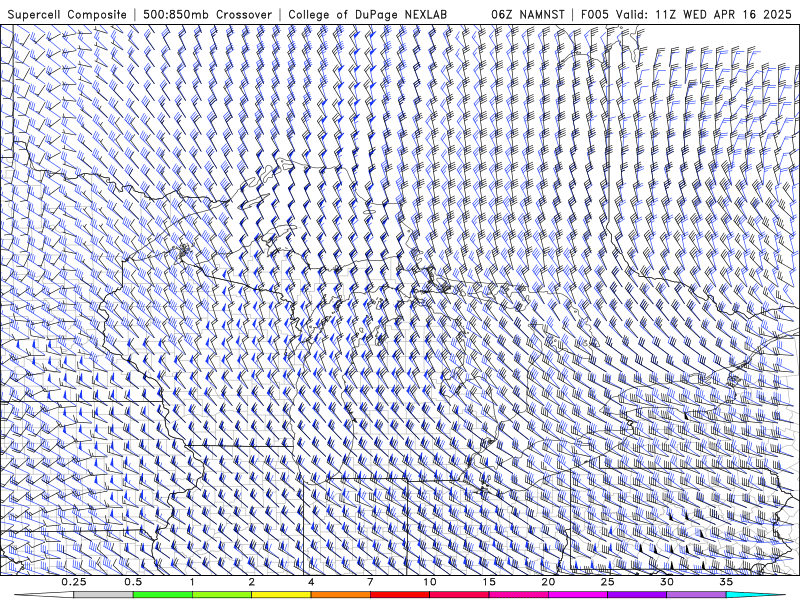Click the "15" color scale label
Image resolution: width=800 pixels, height=600 pixels.
(489, 582)
